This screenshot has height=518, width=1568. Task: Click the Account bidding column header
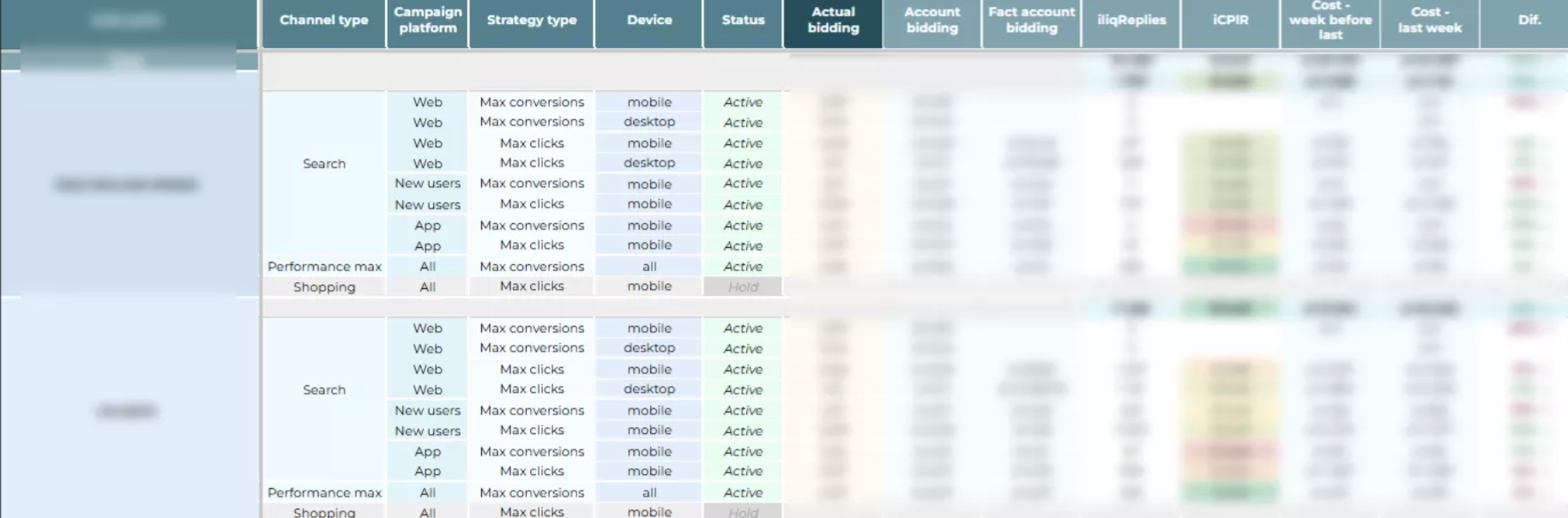(932, 21)
